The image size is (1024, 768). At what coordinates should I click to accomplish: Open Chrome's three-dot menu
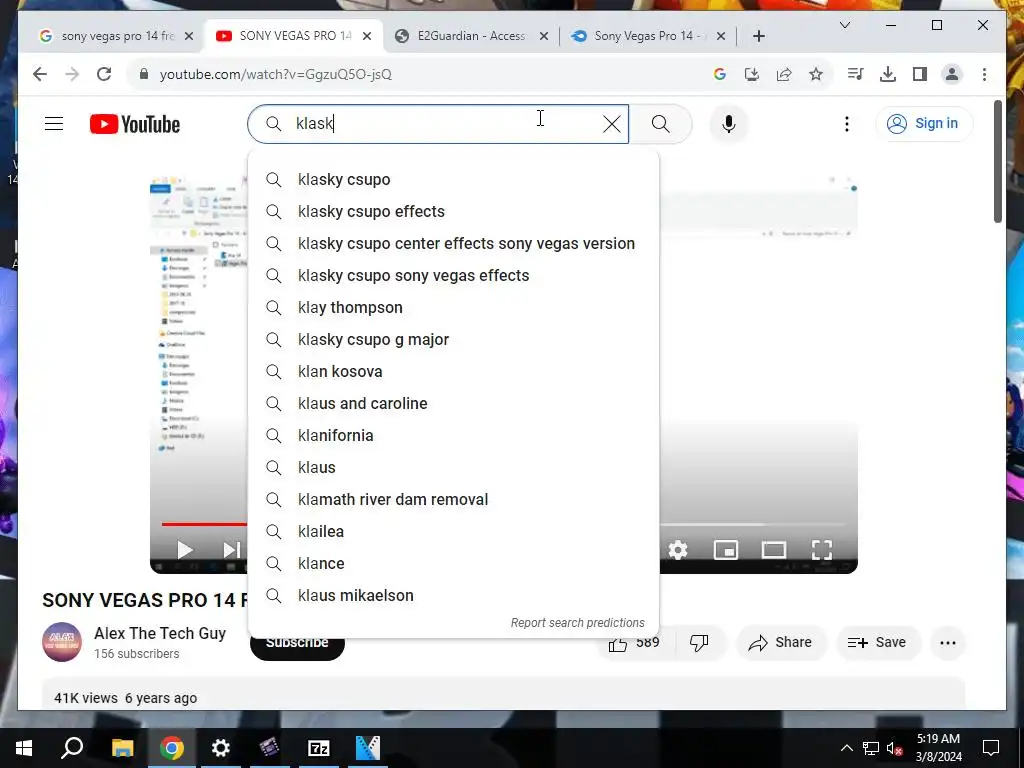(x=984, y=74)
